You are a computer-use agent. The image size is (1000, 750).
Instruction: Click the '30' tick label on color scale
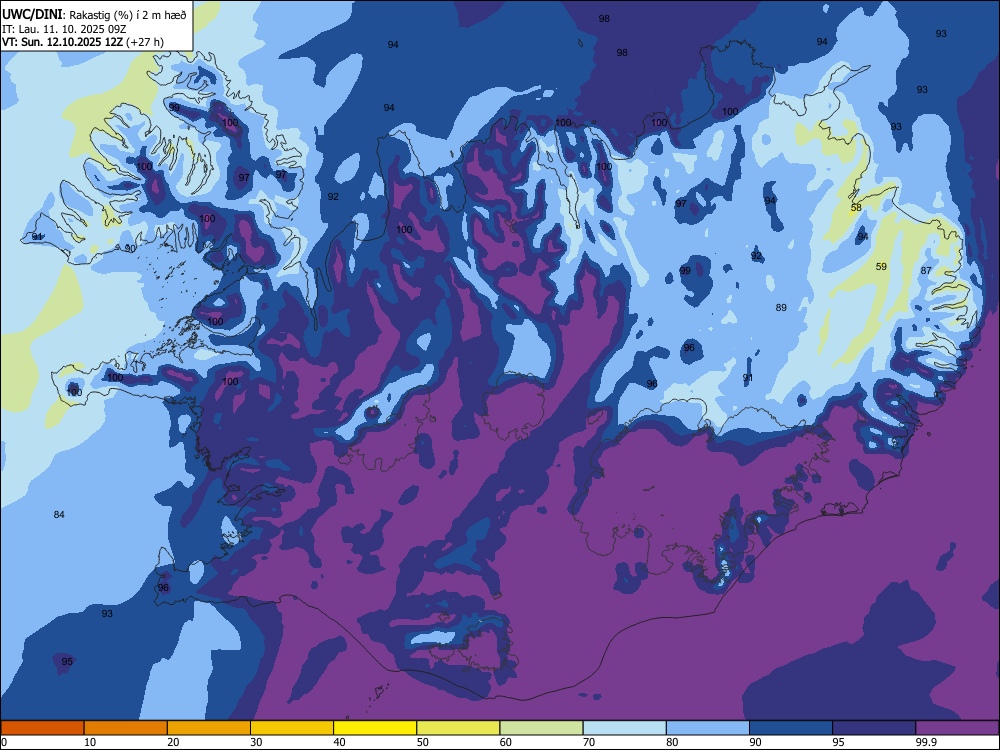(x=256, y=742)
